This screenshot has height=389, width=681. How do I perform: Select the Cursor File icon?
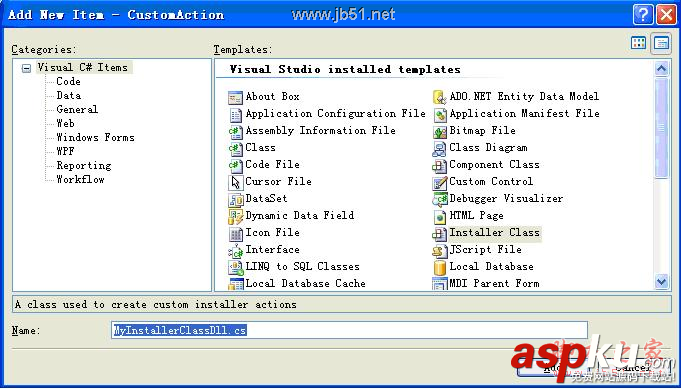235,182
